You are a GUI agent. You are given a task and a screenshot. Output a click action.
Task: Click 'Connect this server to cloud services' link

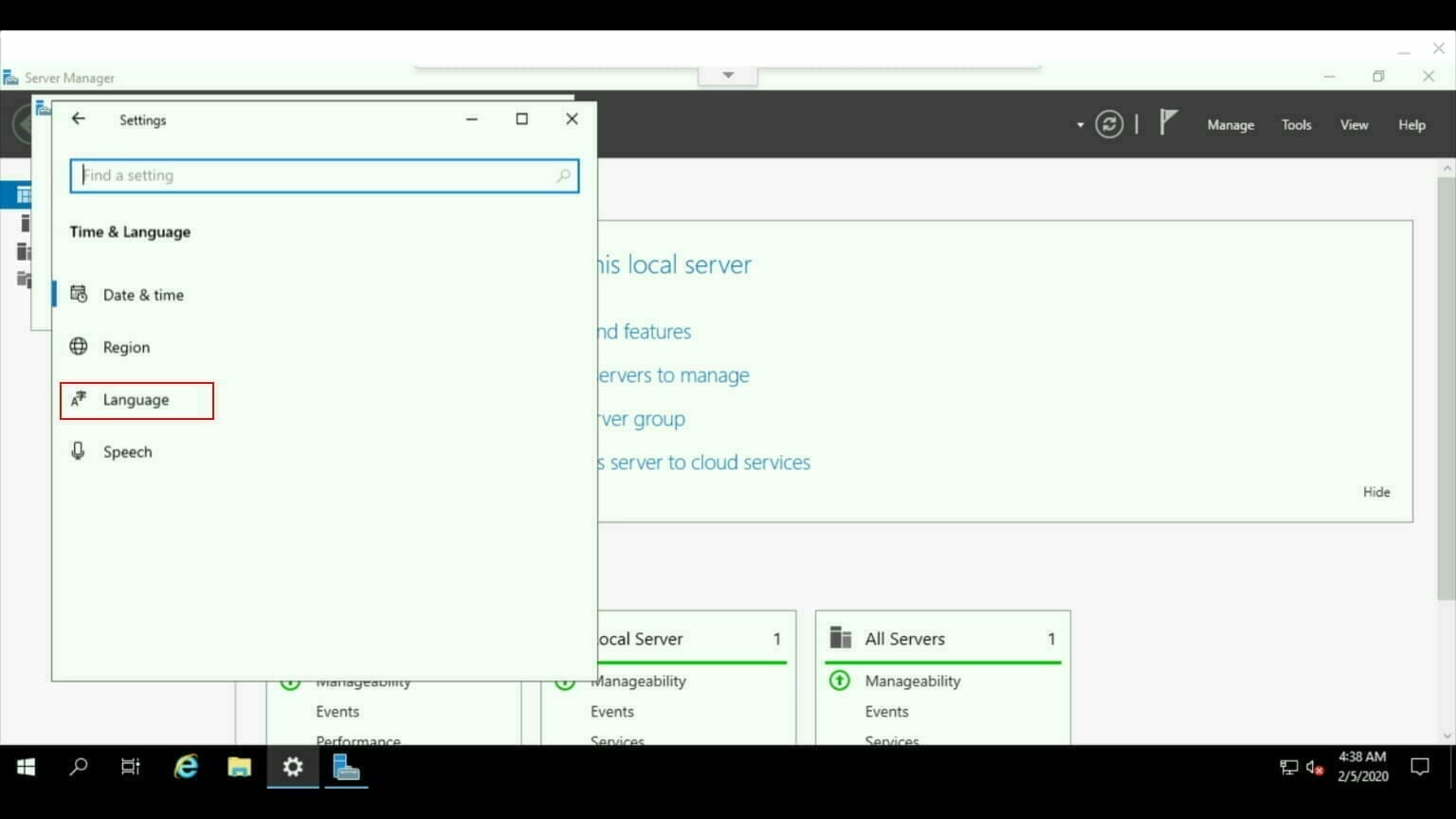[704, 463]
